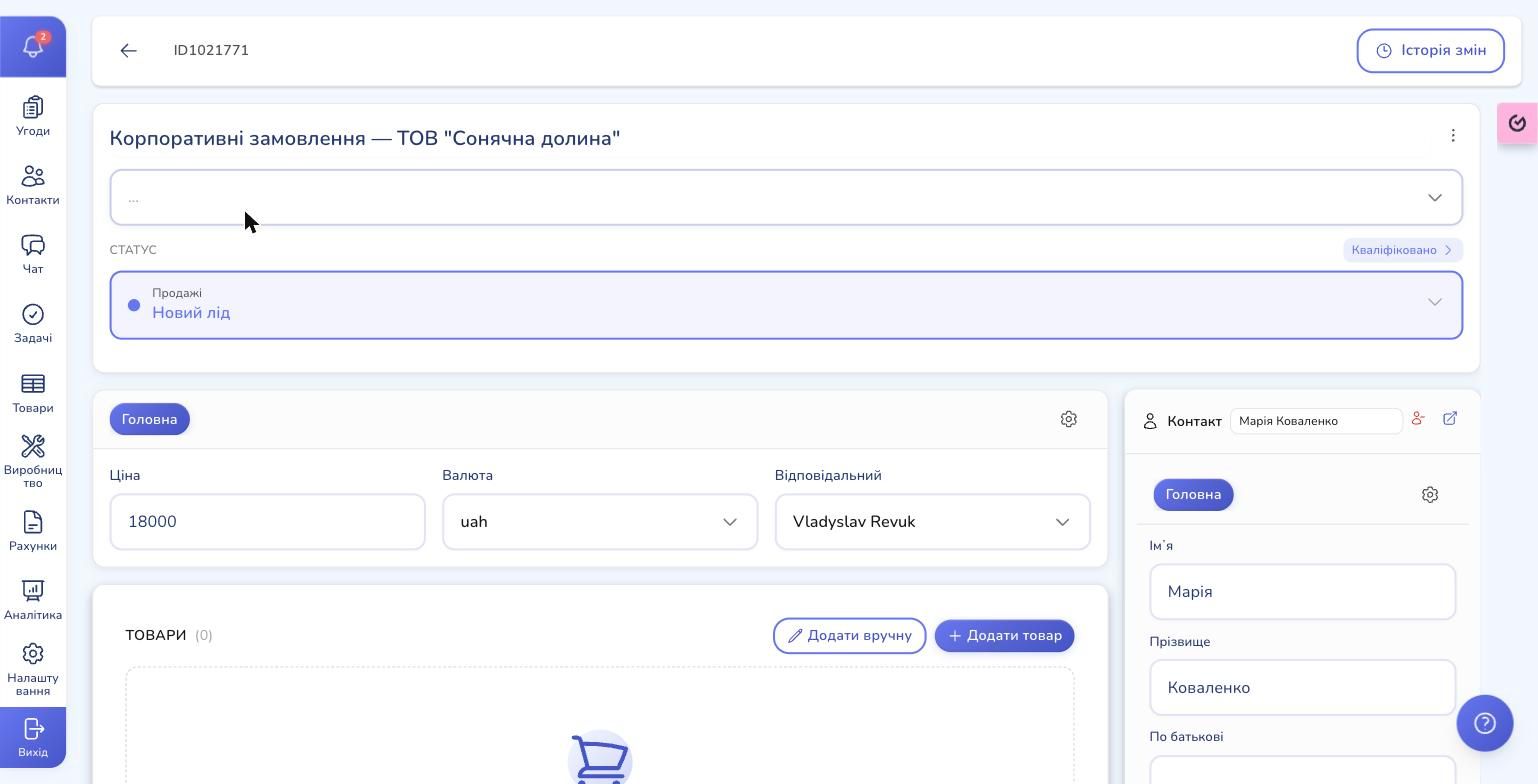Viewport: 1538px width, 784px height.
Task: Click the ТОВАРИ section heading
Action: pos(156,635)
